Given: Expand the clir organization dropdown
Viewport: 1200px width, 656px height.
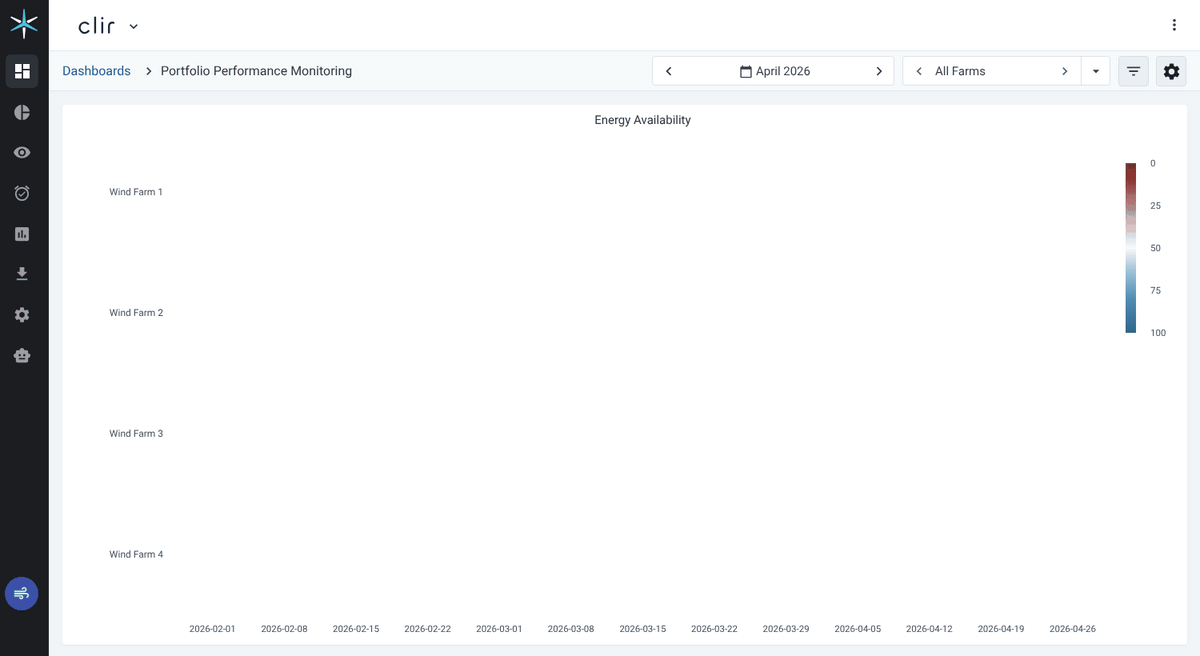Looking at the screenshot, I should coord(134,26).
